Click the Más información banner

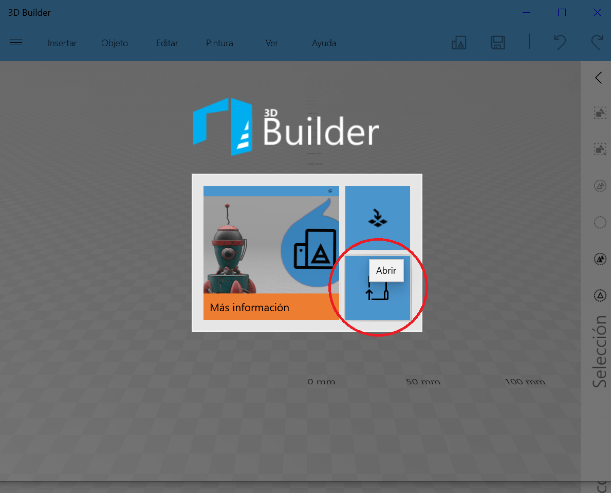point(271,307)
